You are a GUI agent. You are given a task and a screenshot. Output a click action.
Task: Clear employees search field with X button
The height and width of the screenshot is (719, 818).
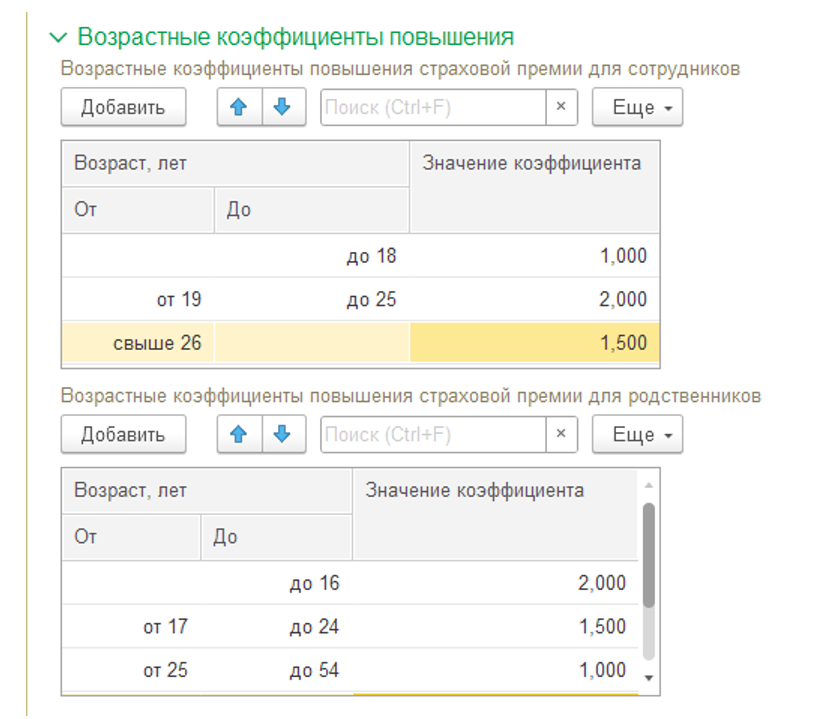(561, 107)
